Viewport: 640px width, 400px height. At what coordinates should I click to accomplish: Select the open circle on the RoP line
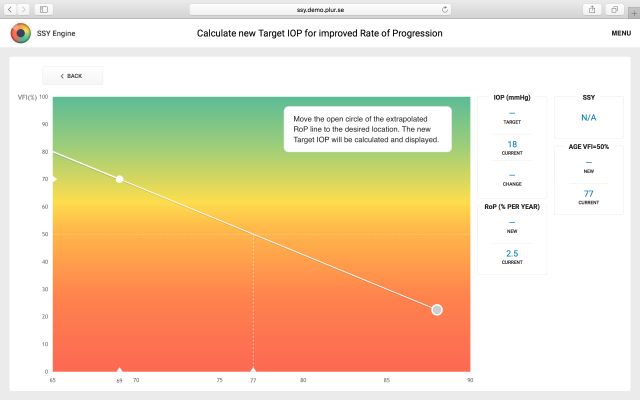[437, 310]
